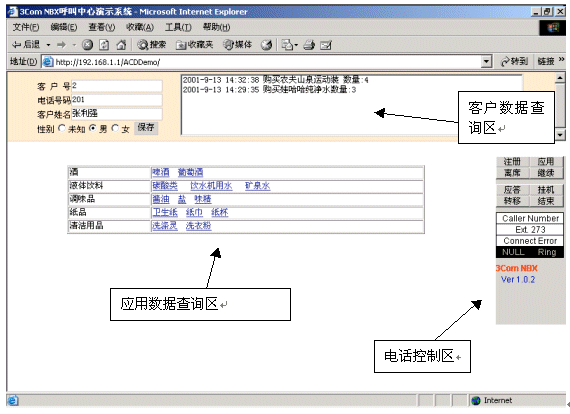Click the 保存 save button
Image resolution: width=570 pixels, height=414 pixels.
(x=146, y=128)
